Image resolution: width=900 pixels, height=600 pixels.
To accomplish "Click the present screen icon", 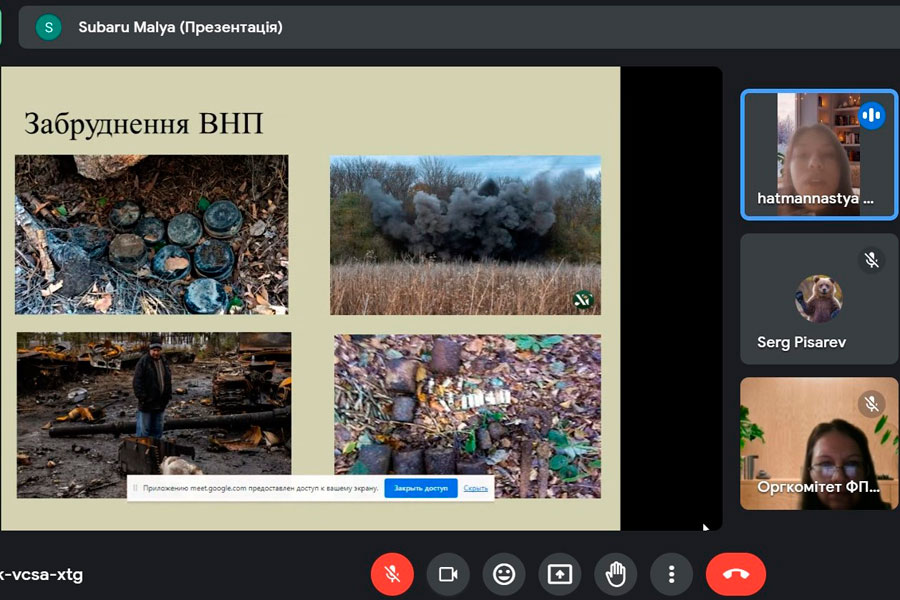I will point(559,574).
